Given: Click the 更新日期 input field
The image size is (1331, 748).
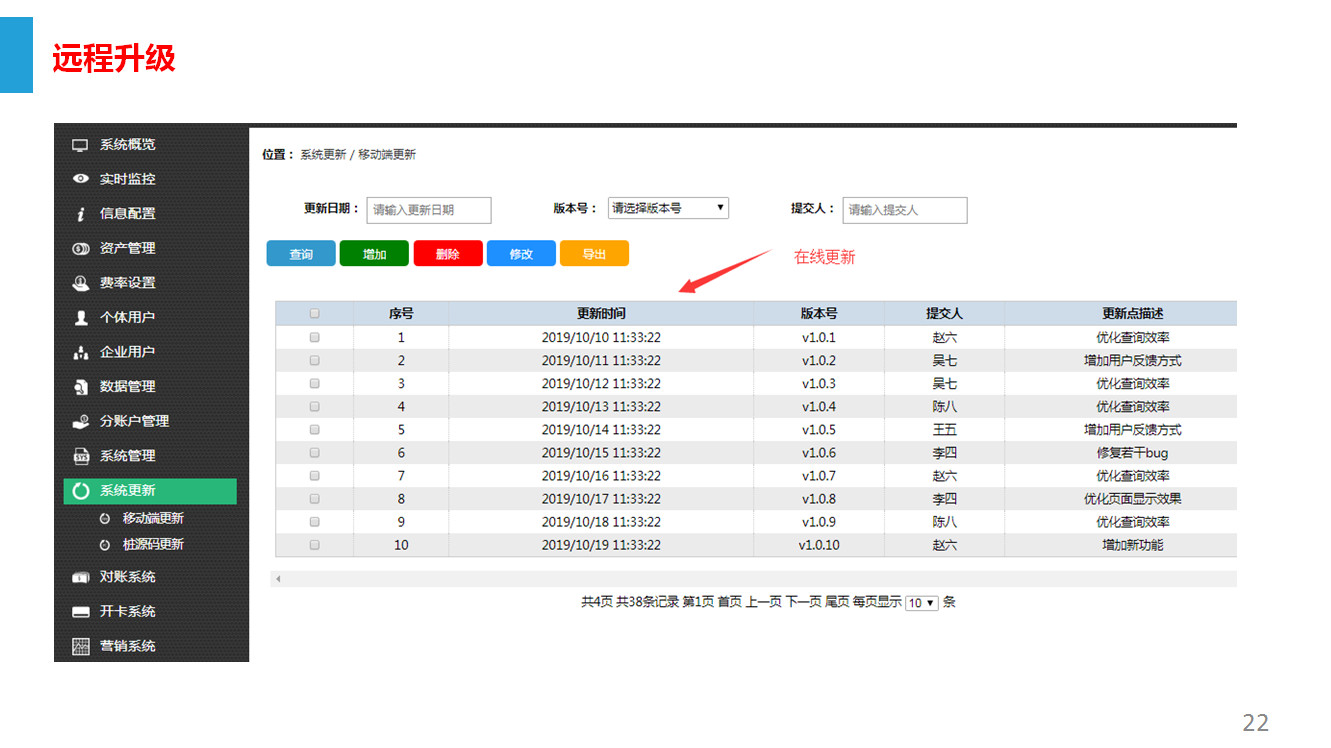Looking at the screenshot, I should pyautogui.click(x=429, y=210).
